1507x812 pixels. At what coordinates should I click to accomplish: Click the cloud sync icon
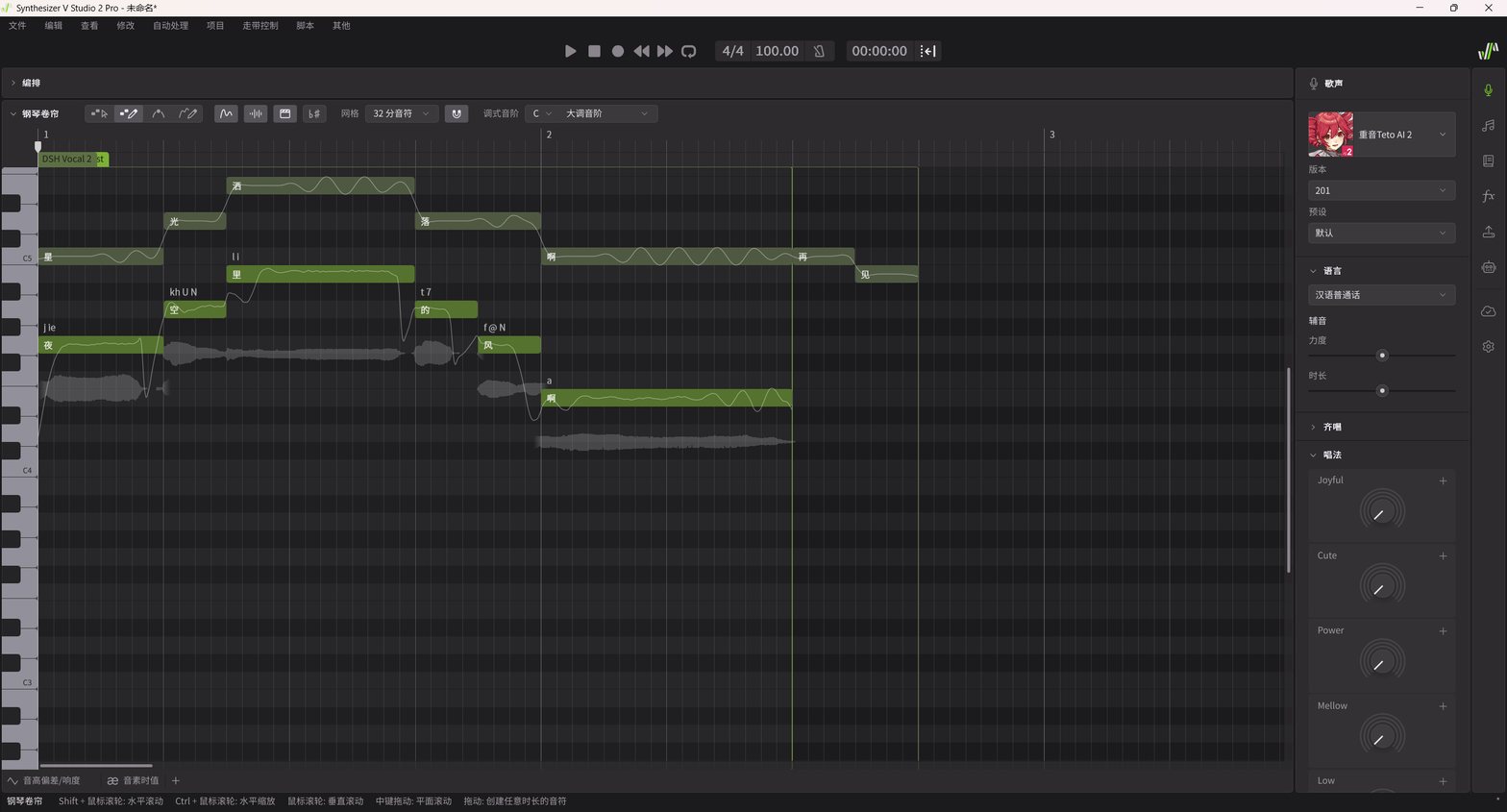(x=1488, y=311)
